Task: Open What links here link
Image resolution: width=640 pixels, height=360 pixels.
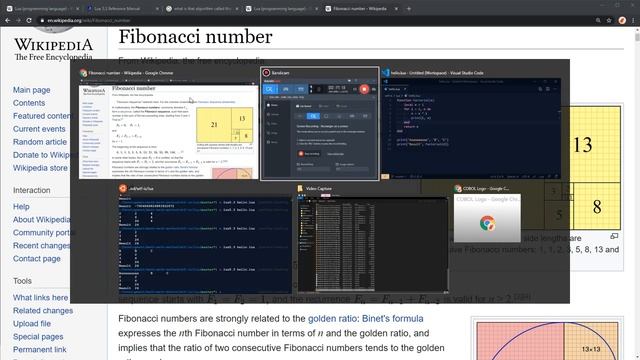Action: [40, 298]
